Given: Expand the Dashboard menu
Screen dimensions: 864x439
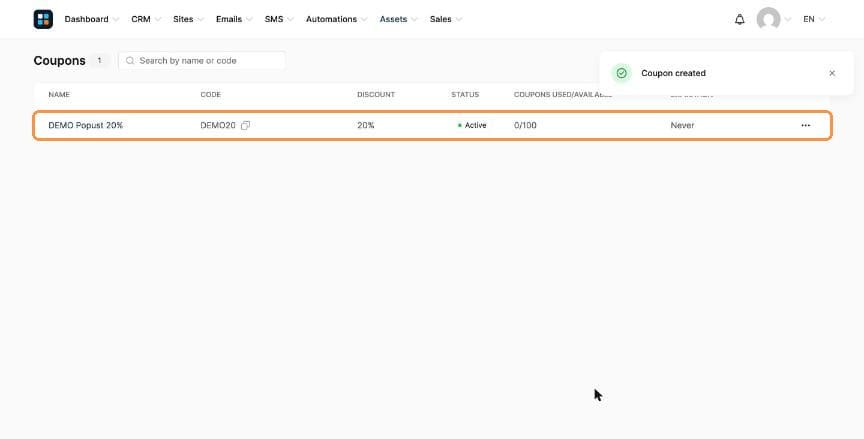Looking at the screenshot, I should coord(91,19).
